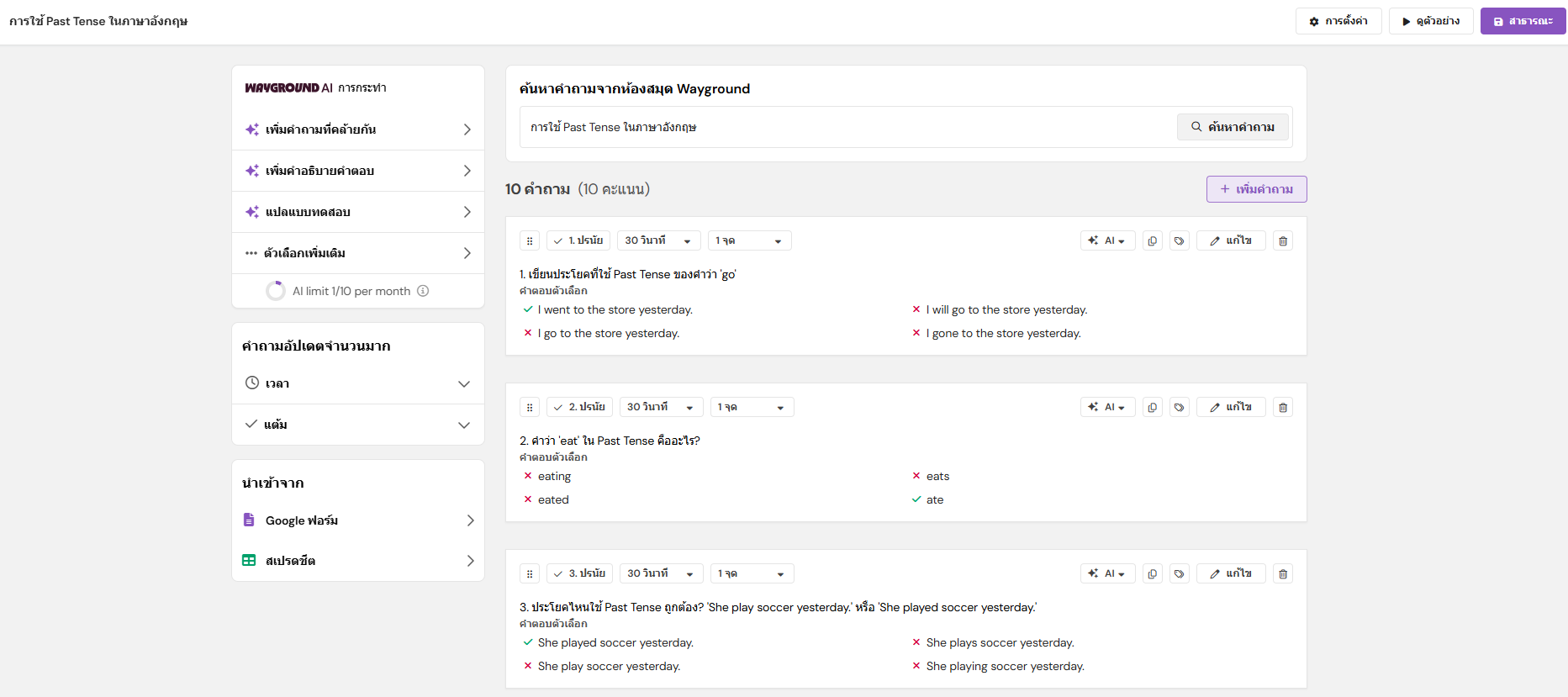The height and width of the screenshot is (697, 1568).
Task: Click the เพิ่มคำถาม add question button
Action: click(1256, 189)
